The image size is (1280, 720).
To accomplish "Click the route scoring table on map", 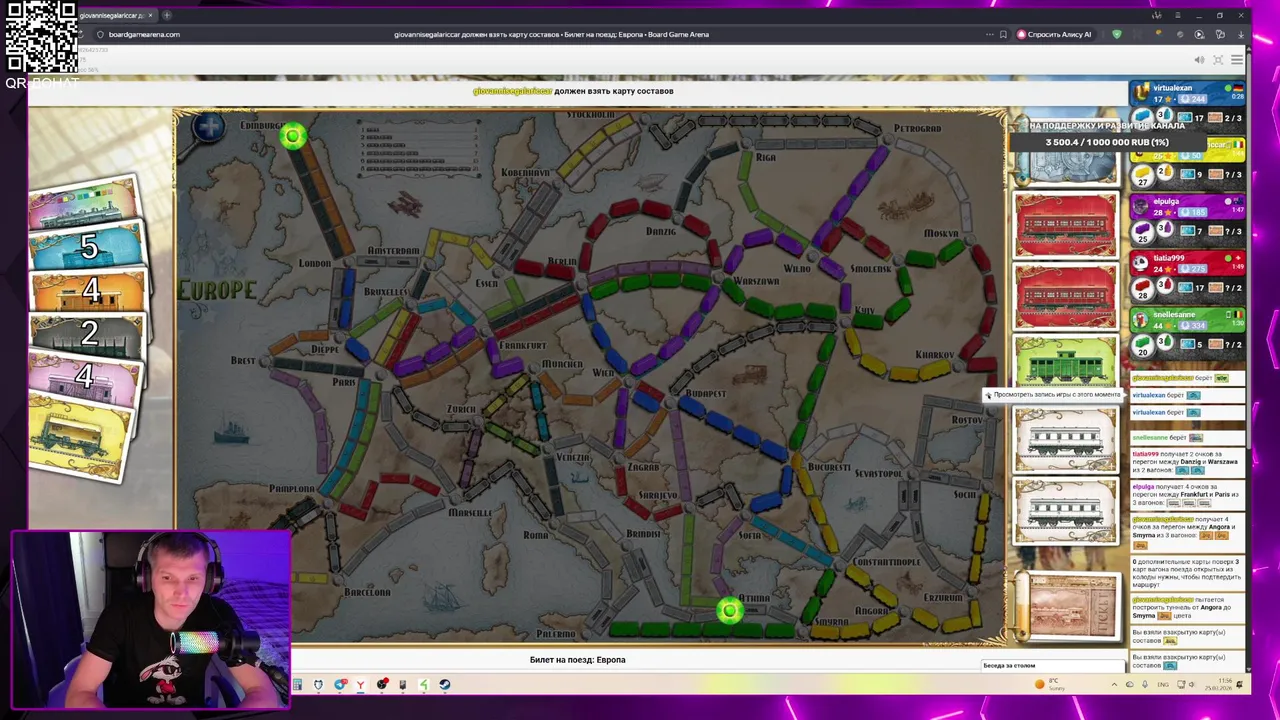I will [x=420, y=148].
